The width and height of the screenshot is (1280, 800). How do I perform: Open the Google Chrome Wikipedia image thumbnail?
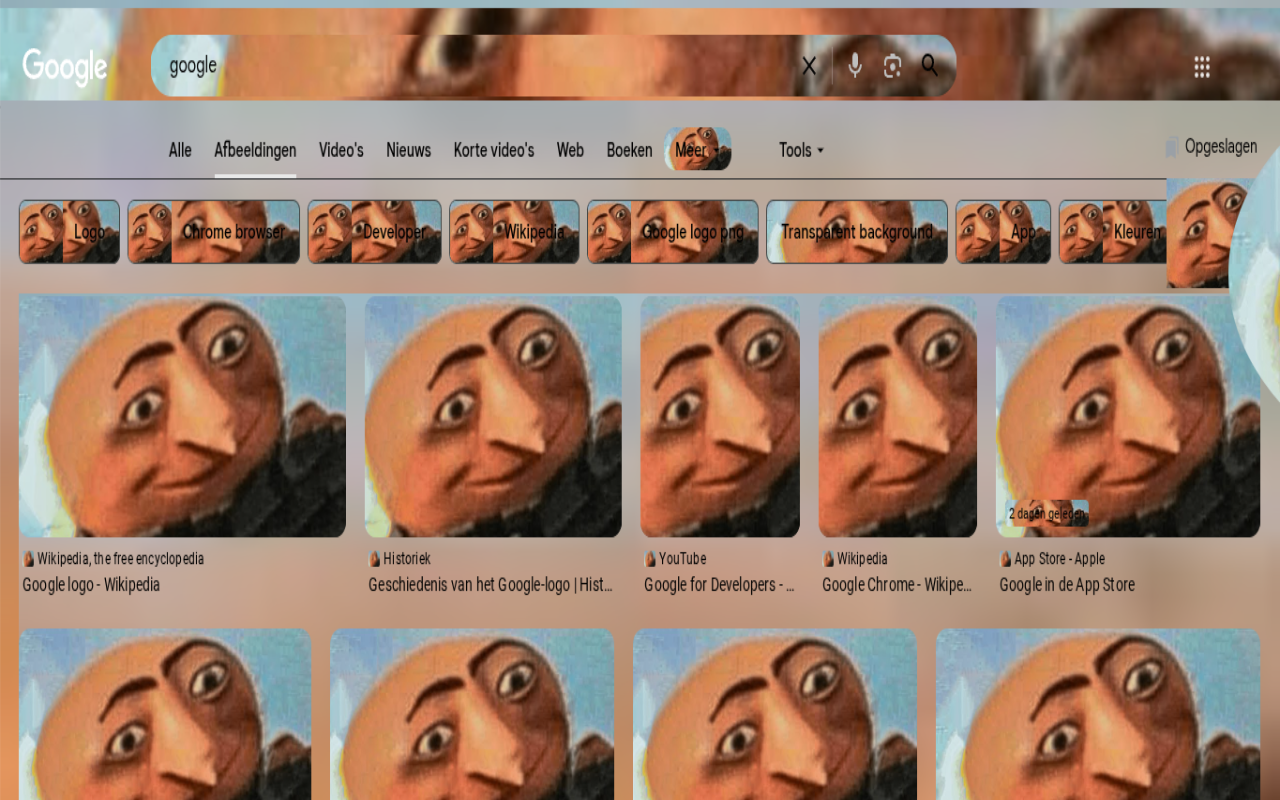pos(898,416)
